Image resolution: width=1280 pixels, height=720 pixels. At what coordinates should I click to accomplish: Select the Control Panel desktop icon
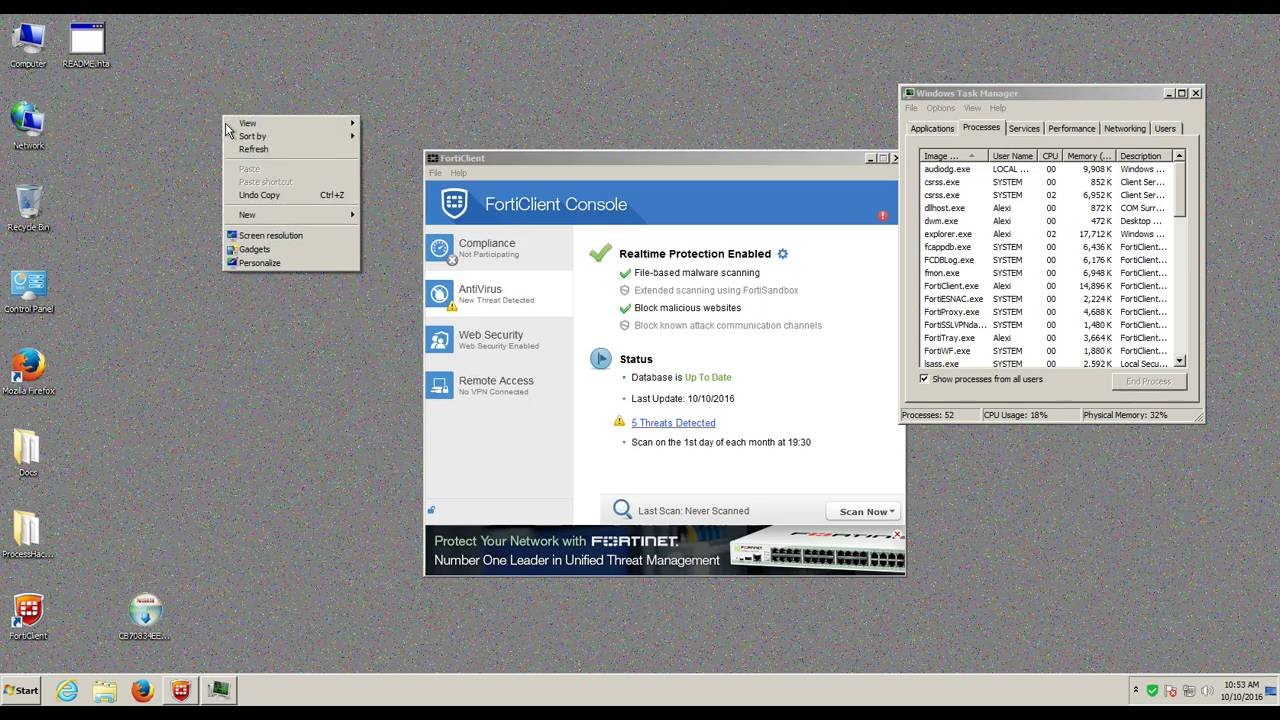tap(28, 290)
